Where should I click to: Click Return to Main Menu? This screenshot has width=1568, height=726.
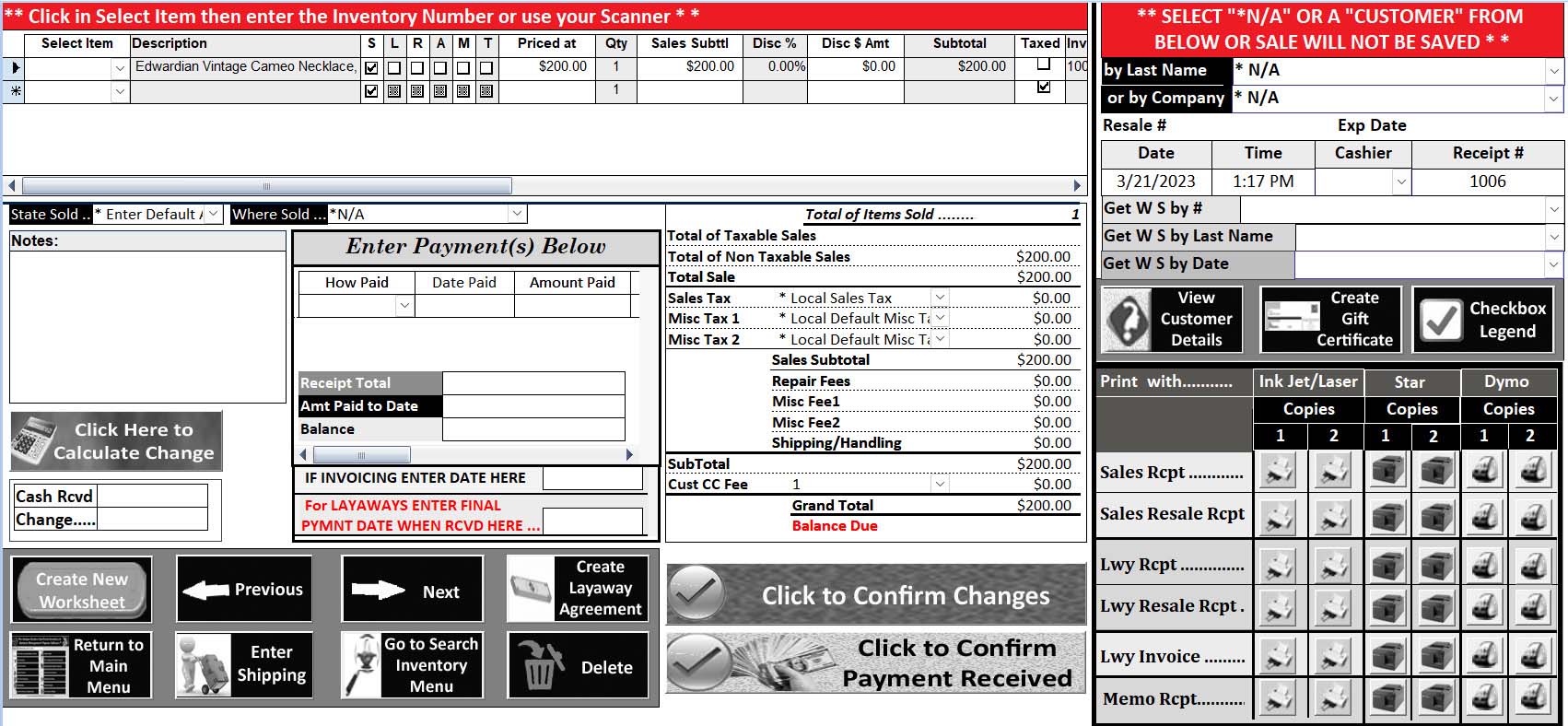81,665
